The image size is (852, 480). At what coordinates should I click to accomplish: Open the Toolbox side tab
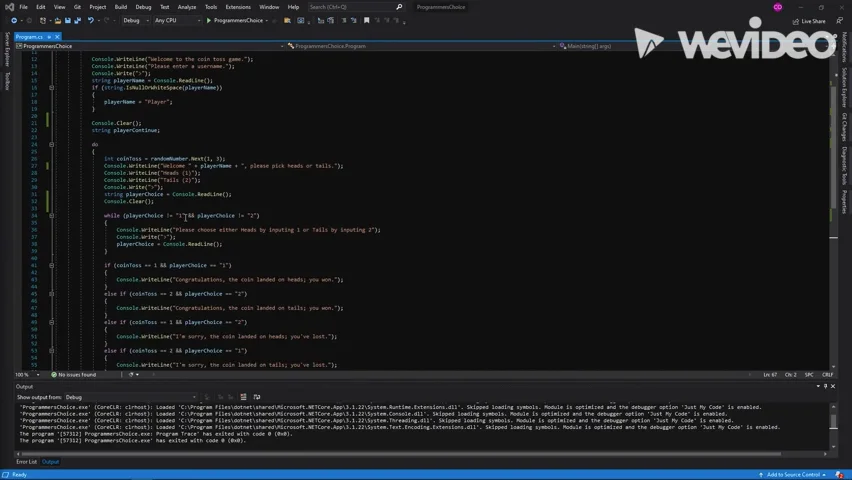pyautogui.click(x=7, y=80)
